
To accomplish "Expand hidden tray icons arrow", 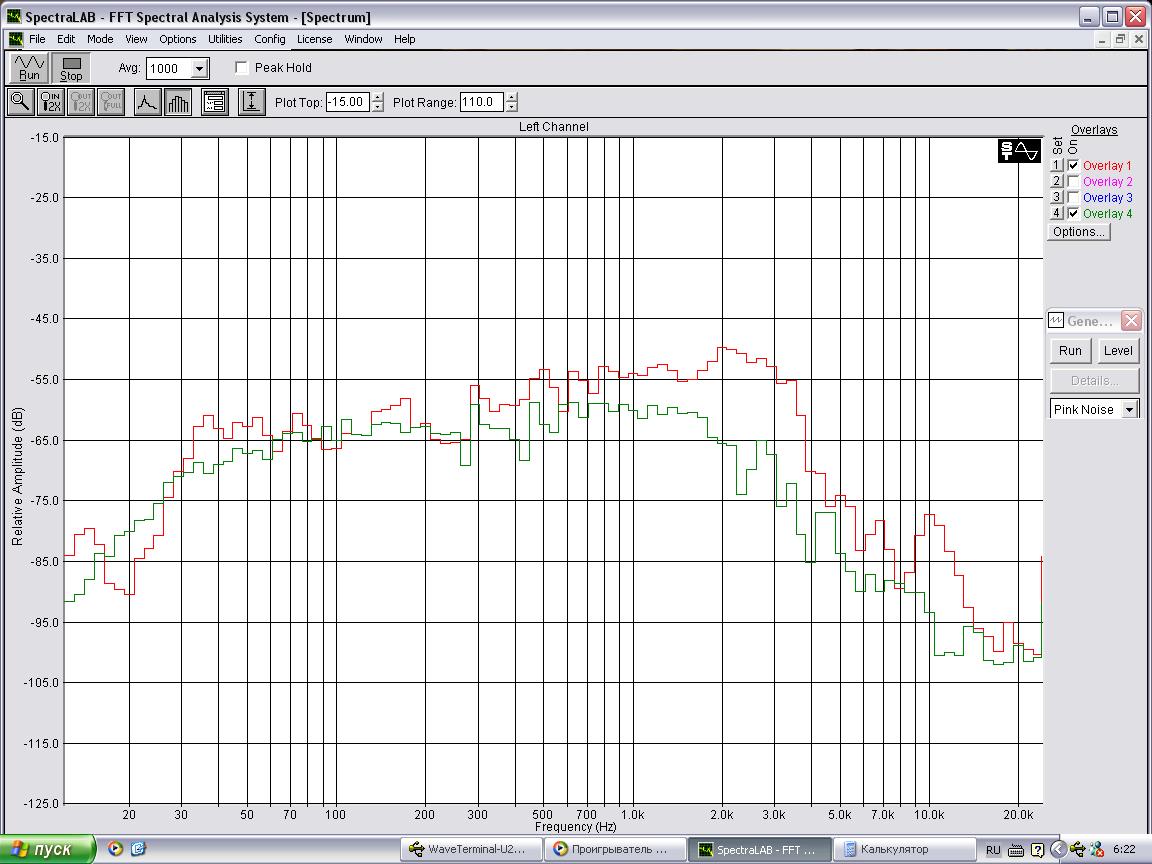I will 1058,849.
